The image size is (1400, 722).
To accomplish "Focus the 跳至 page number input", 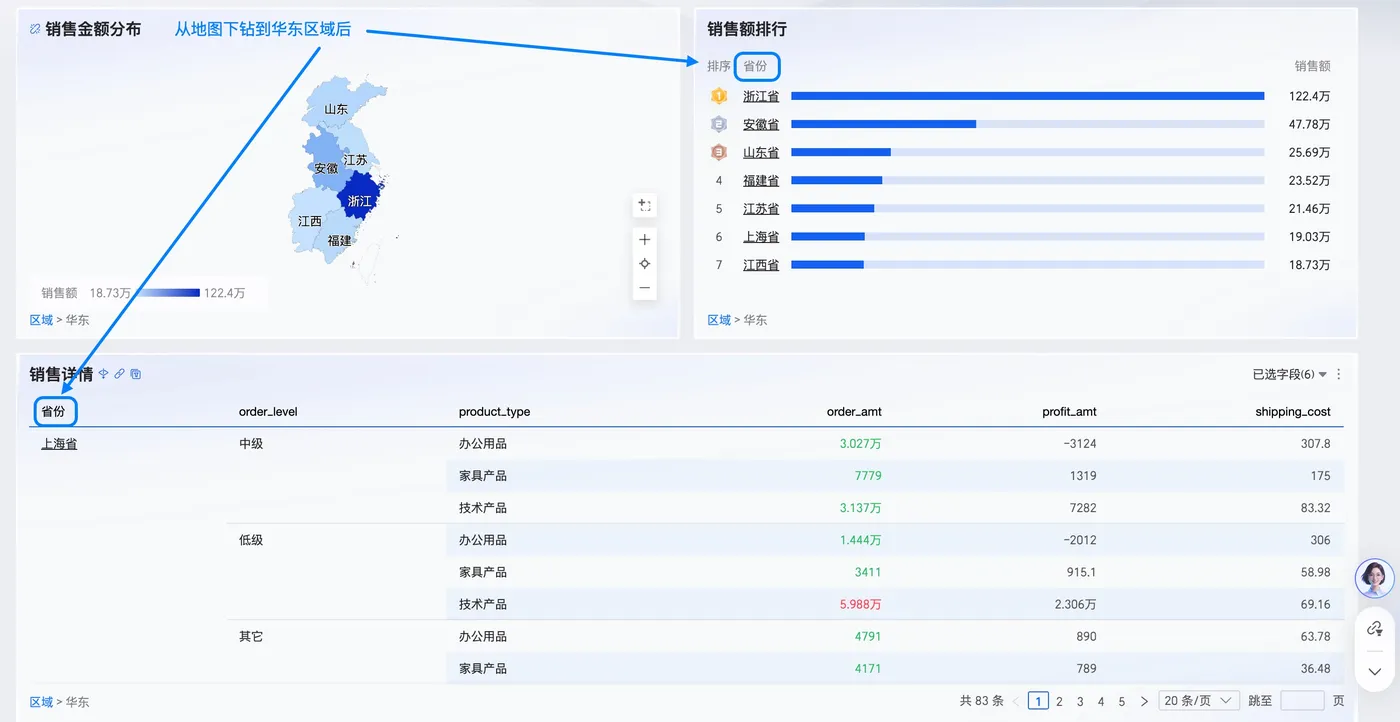I will point(1302,701).
